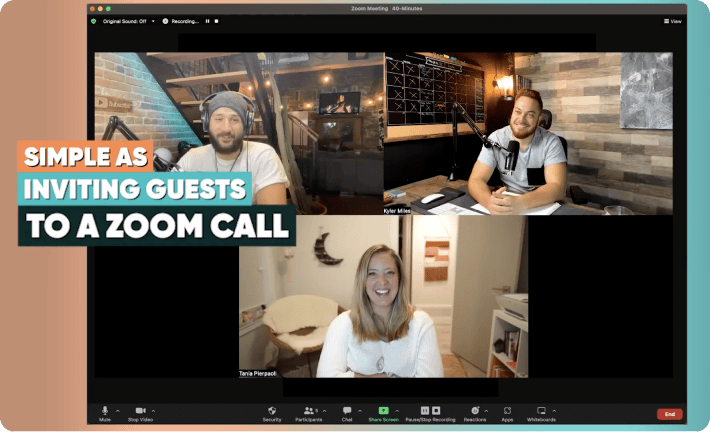Stop recording from the bottom toolbar
710x432 pixels.
click(436, 410)
